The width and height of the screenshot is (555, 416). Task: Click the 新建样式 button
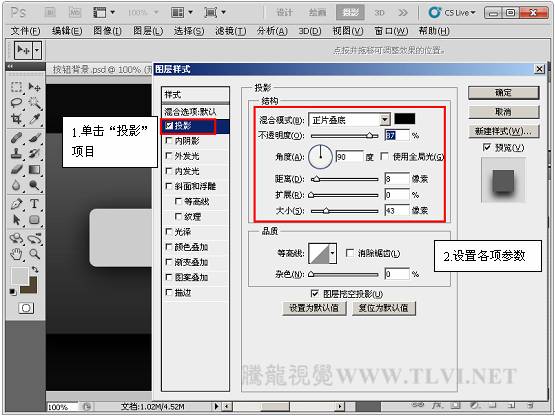(x=503, y=131)
